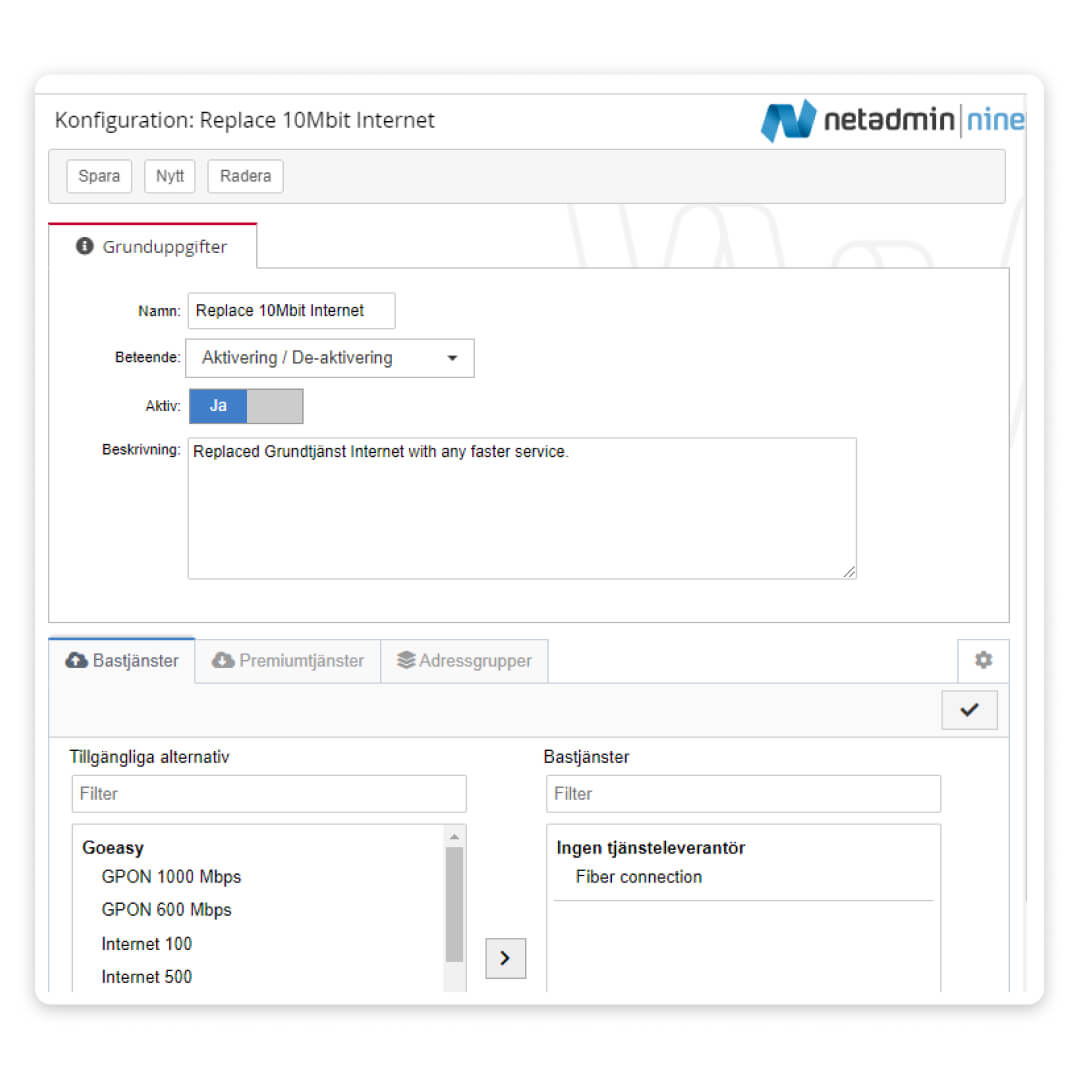Click the Radera button
The height and width of the screenshot is (1080, 1080).
[245, 176]
